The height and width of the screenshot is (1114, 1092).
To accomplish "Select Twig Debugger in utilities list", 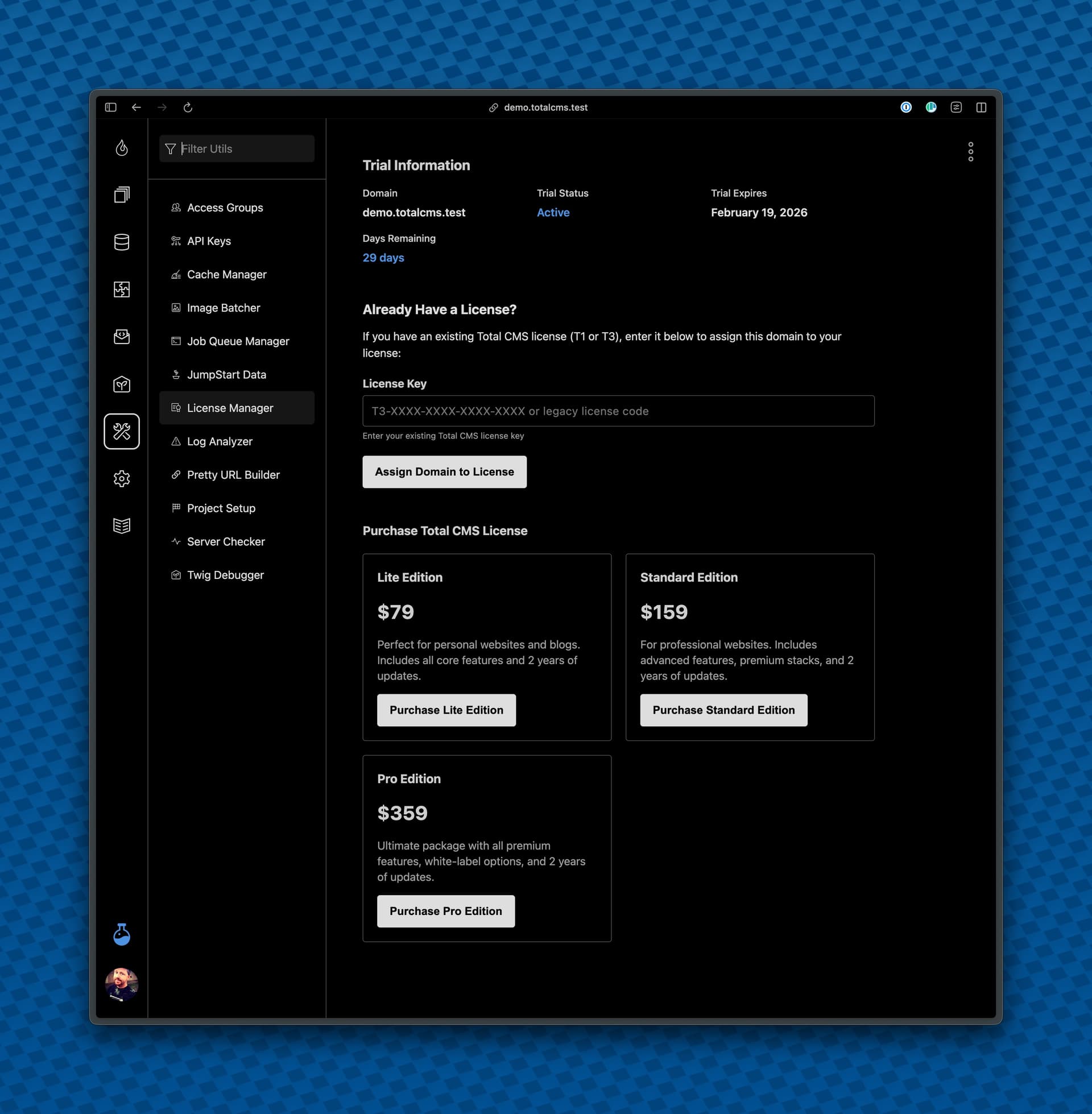I will point(225,575).
